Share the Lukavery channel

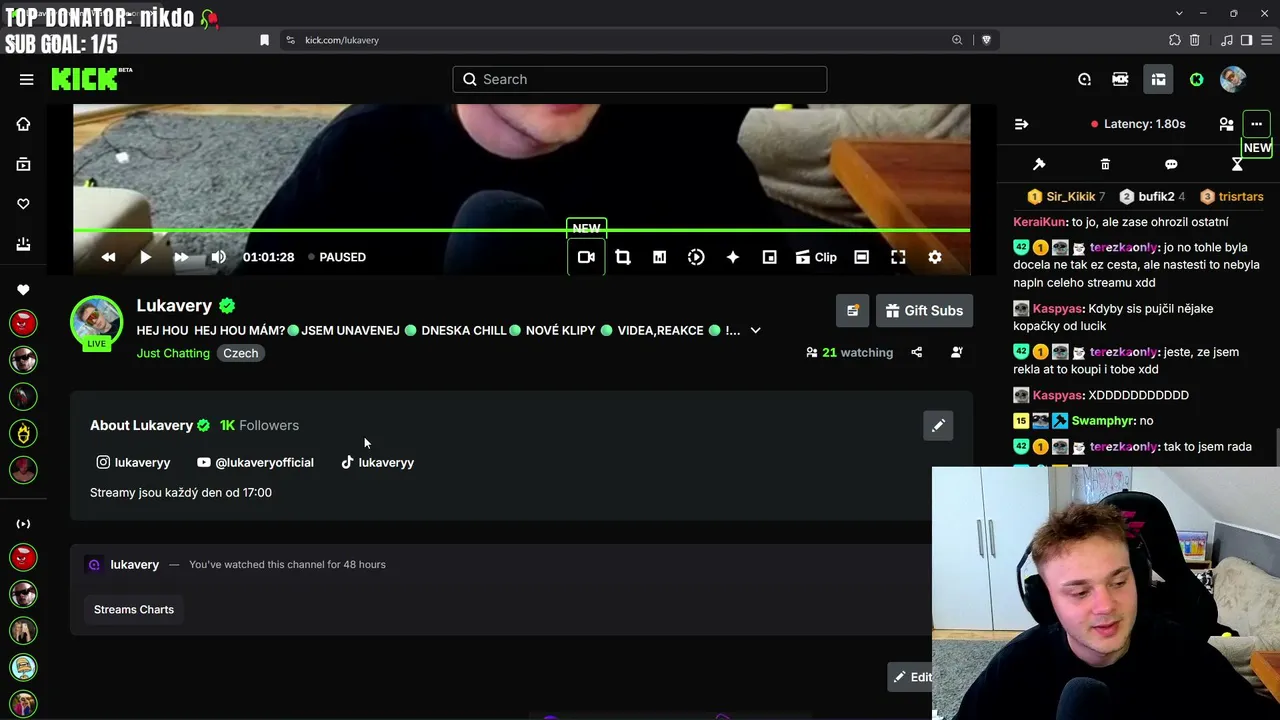pos(916,352)
